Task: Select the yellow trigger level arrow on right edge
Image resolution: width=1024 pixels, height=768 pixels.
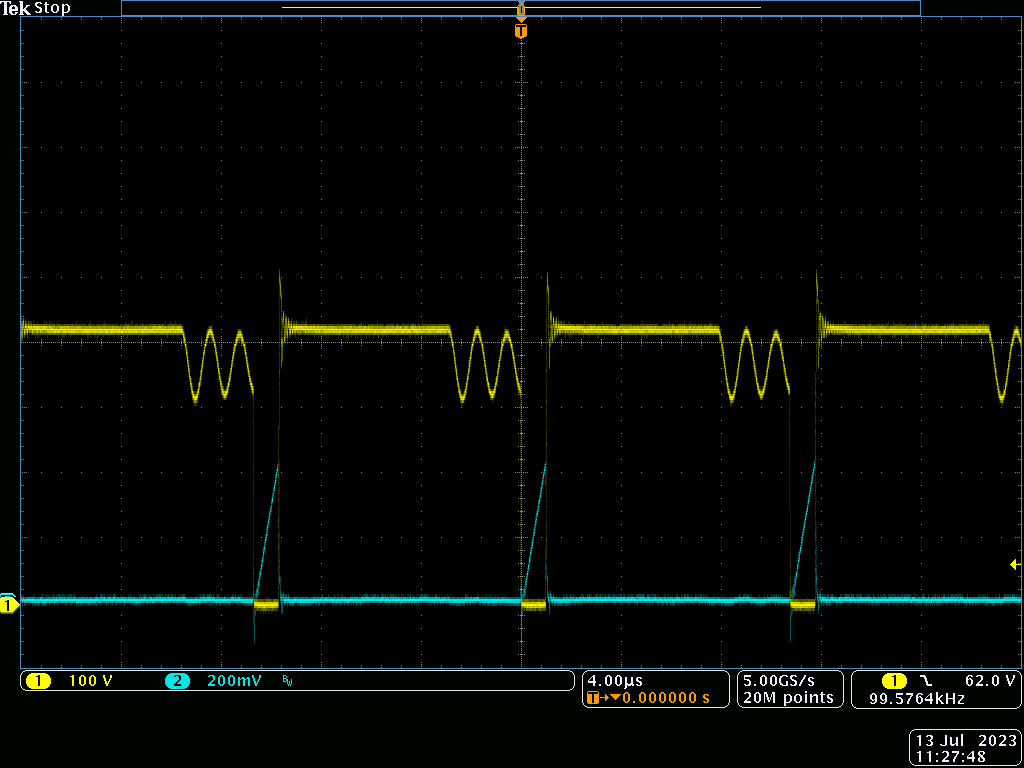Action: (x=1013, y=566)
